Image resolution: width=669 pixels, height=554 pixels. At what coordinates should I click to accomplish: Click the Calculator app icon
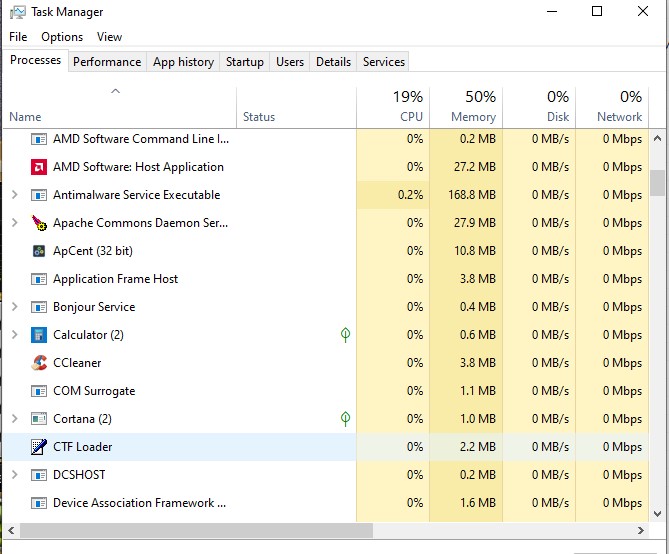39,335
